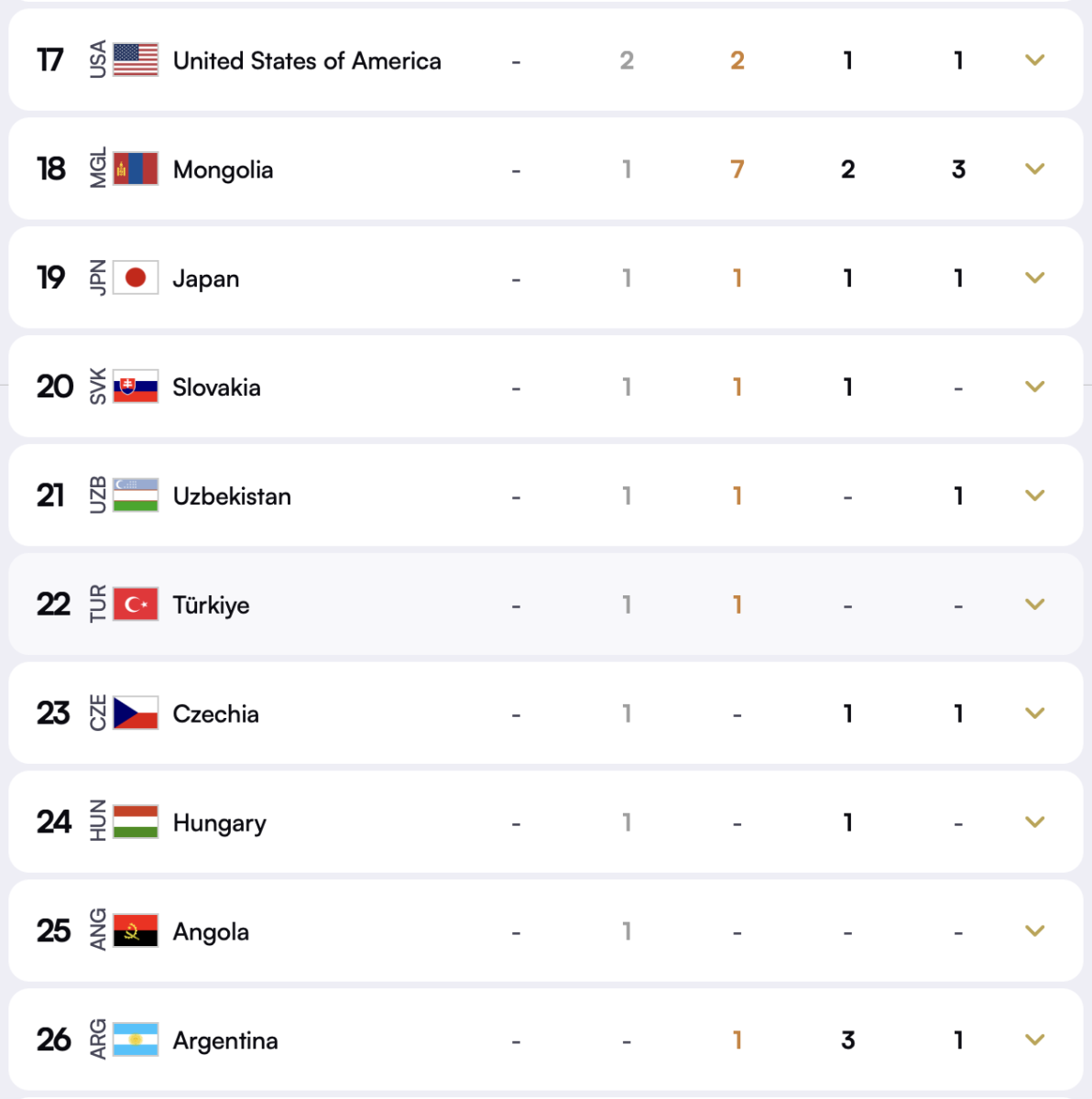Expand the Mongolia medal details
Image resolution: width=1092 pixels, height=1099 pixels.
pos(1034,169)
